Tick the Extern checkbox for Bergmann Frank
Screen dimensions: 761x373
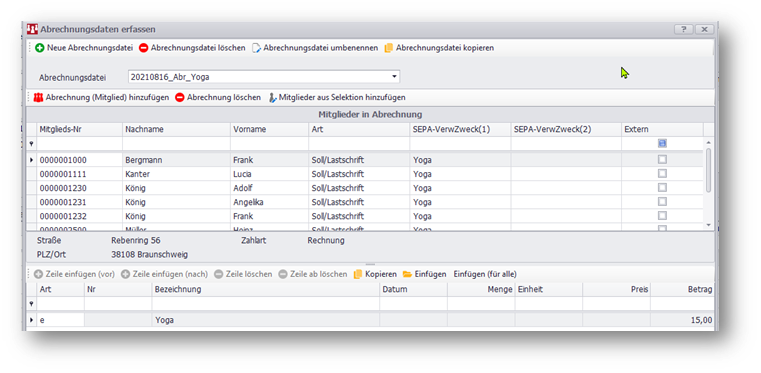[662, 159]
